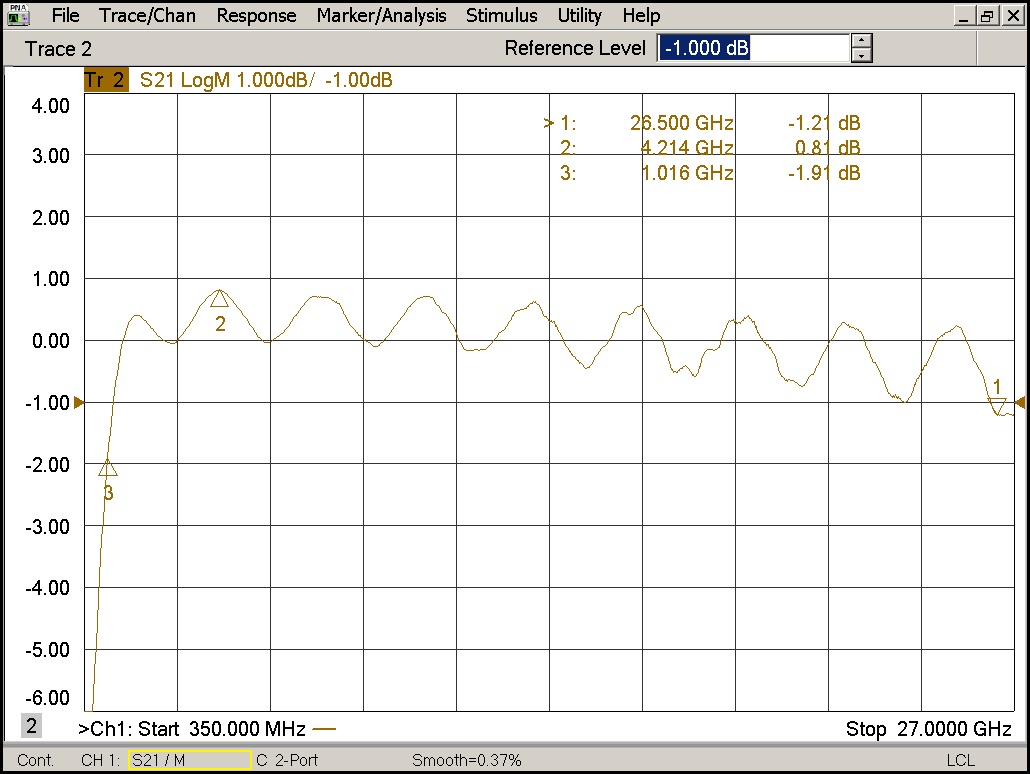
Task: Click the left reference level indicator arrow
Action: point(79,402)
